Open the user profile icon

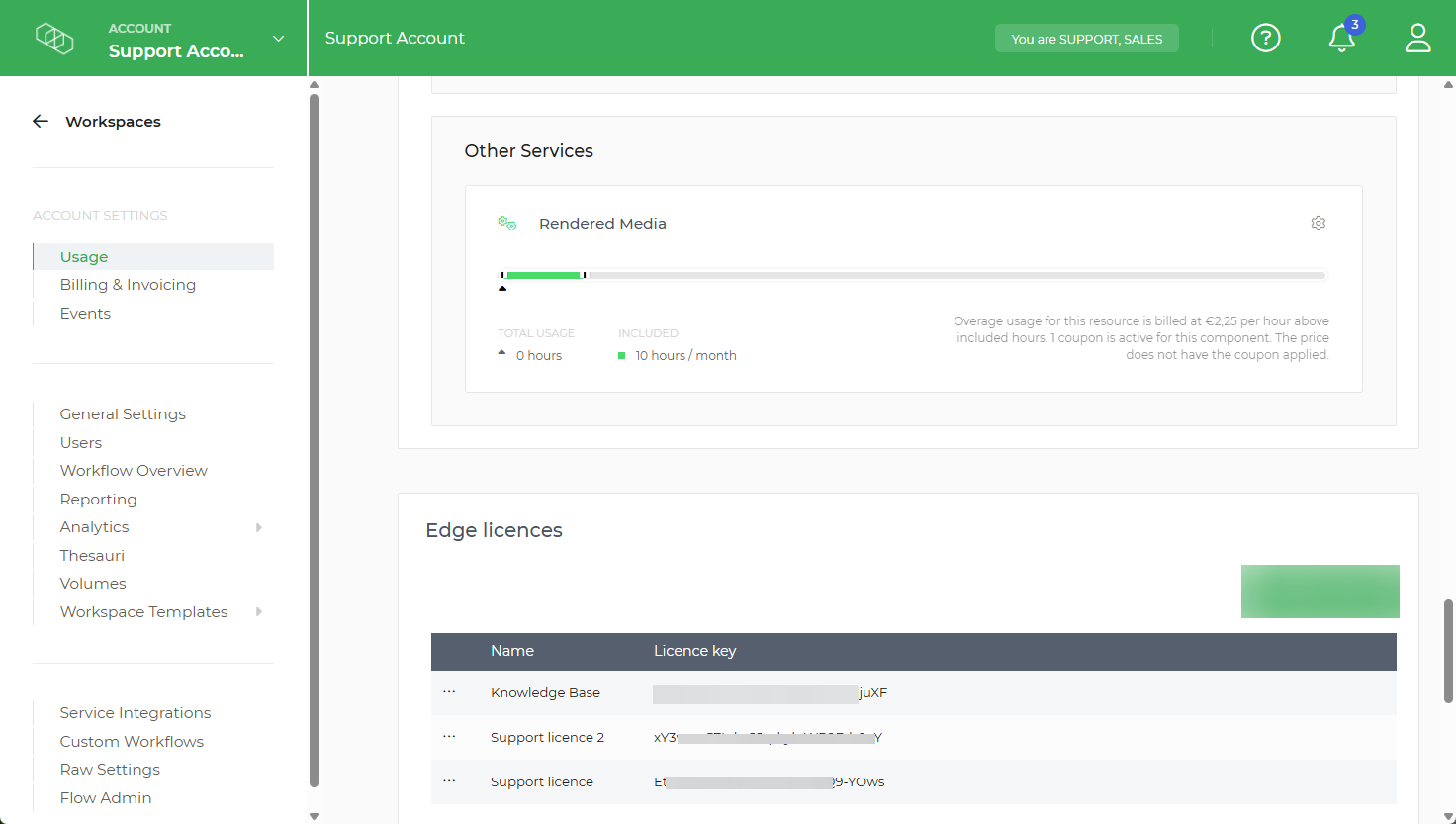tap(1417, 38)
